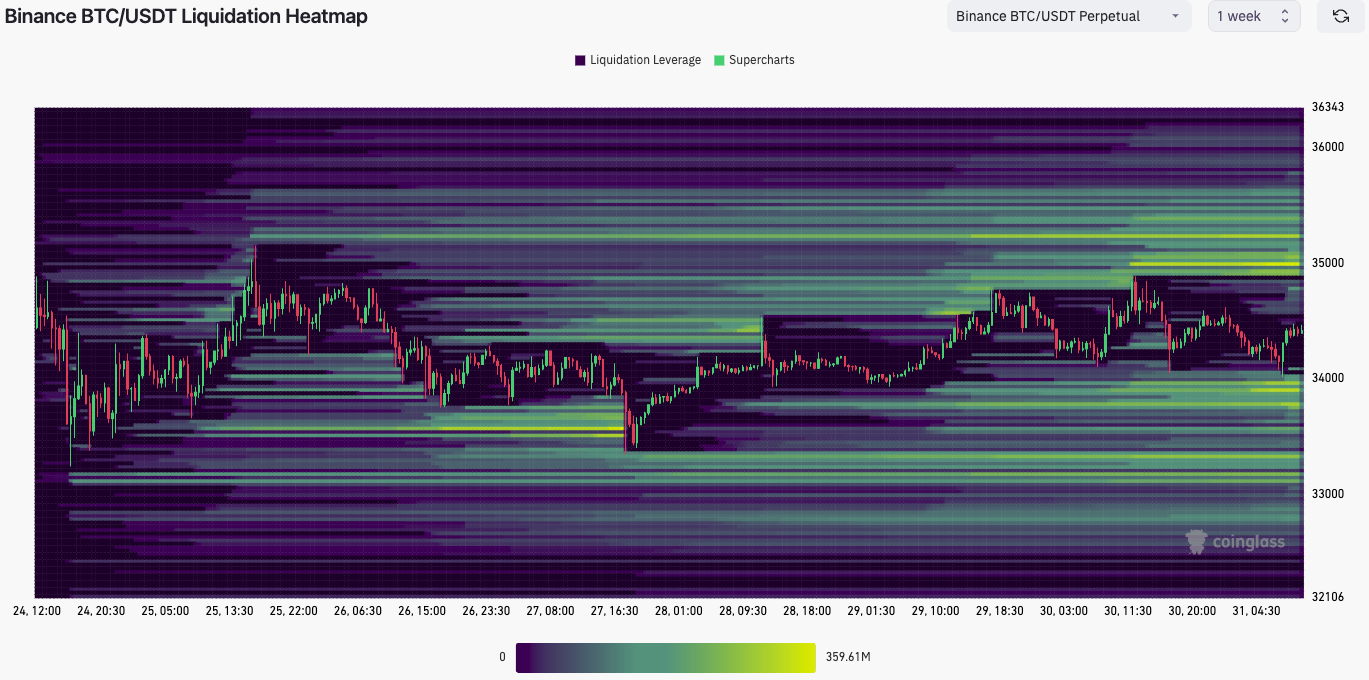This screenshot has width=1369, height=680.
Task: Click the up-down chevrons beside 1 week
Action: pos(1284,16)
